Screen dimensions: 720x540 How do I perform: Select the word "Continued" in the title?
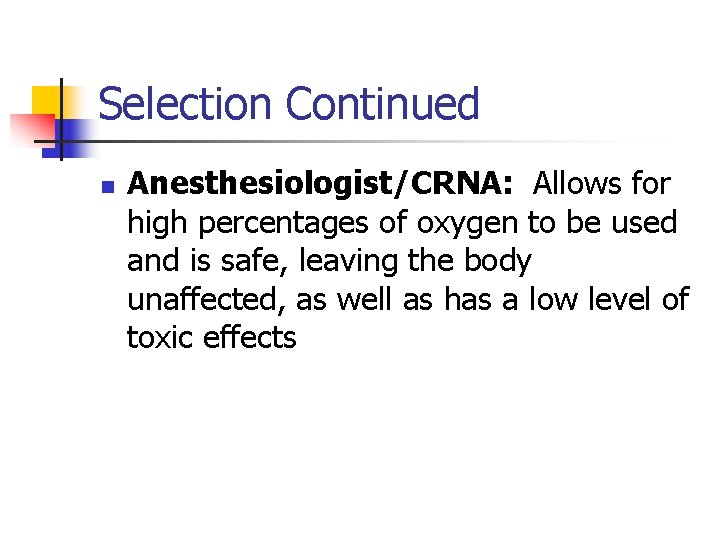click(382, 103)
